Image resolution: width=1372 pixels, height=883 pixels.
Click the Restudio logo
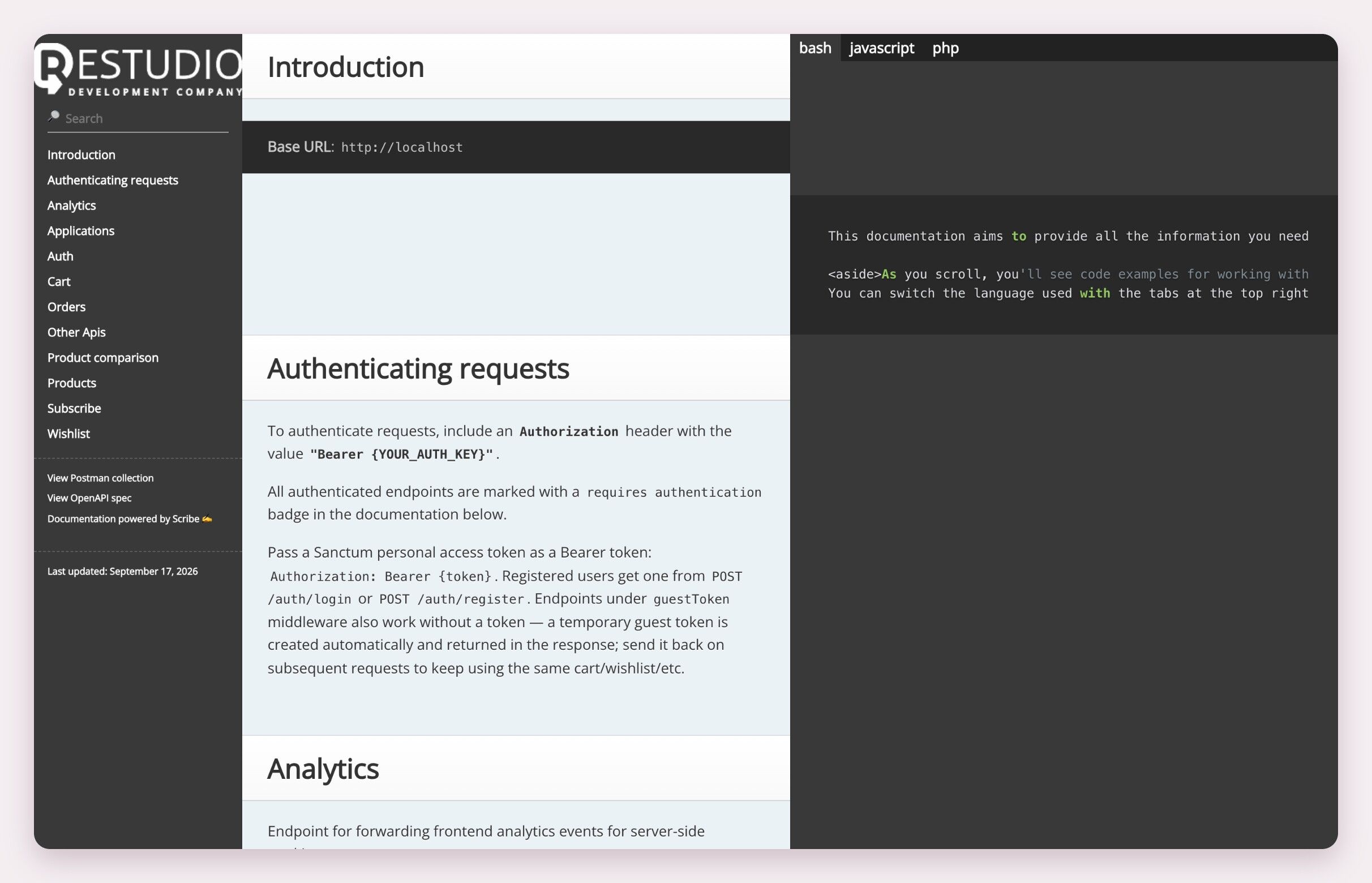(x=138, y=68)
